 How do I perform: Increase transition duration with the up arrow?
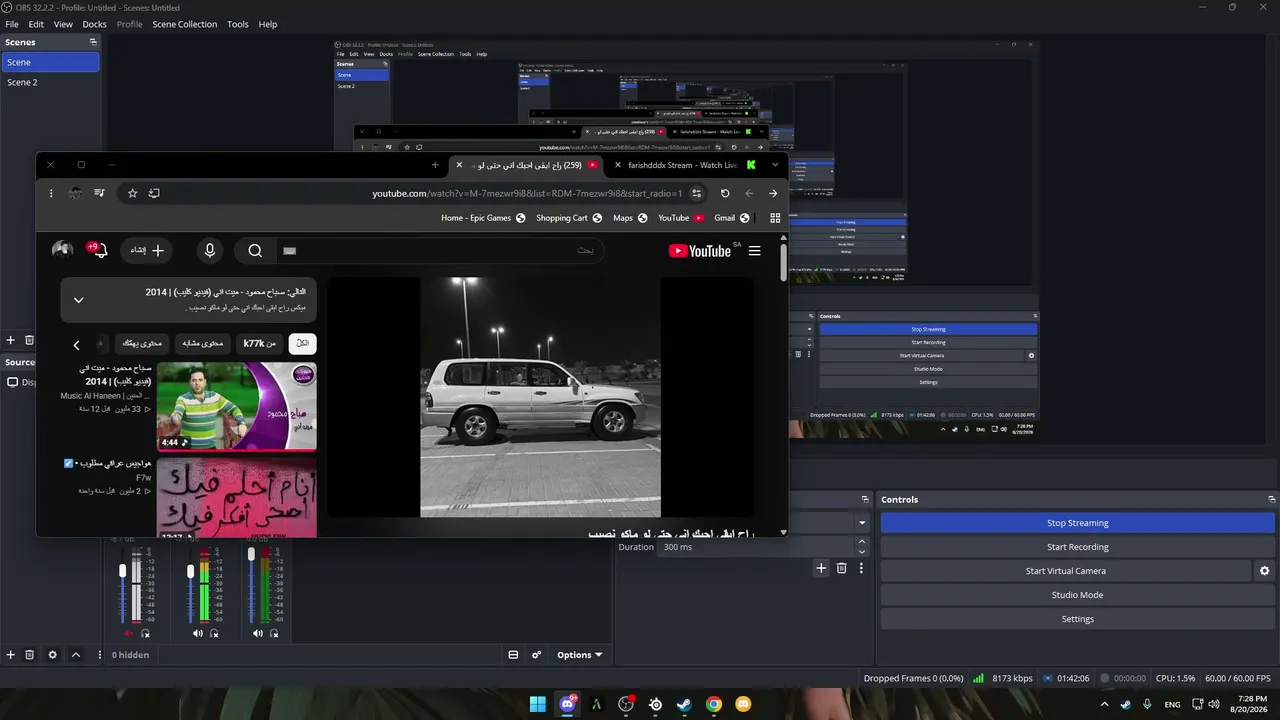tap(862, 542)
